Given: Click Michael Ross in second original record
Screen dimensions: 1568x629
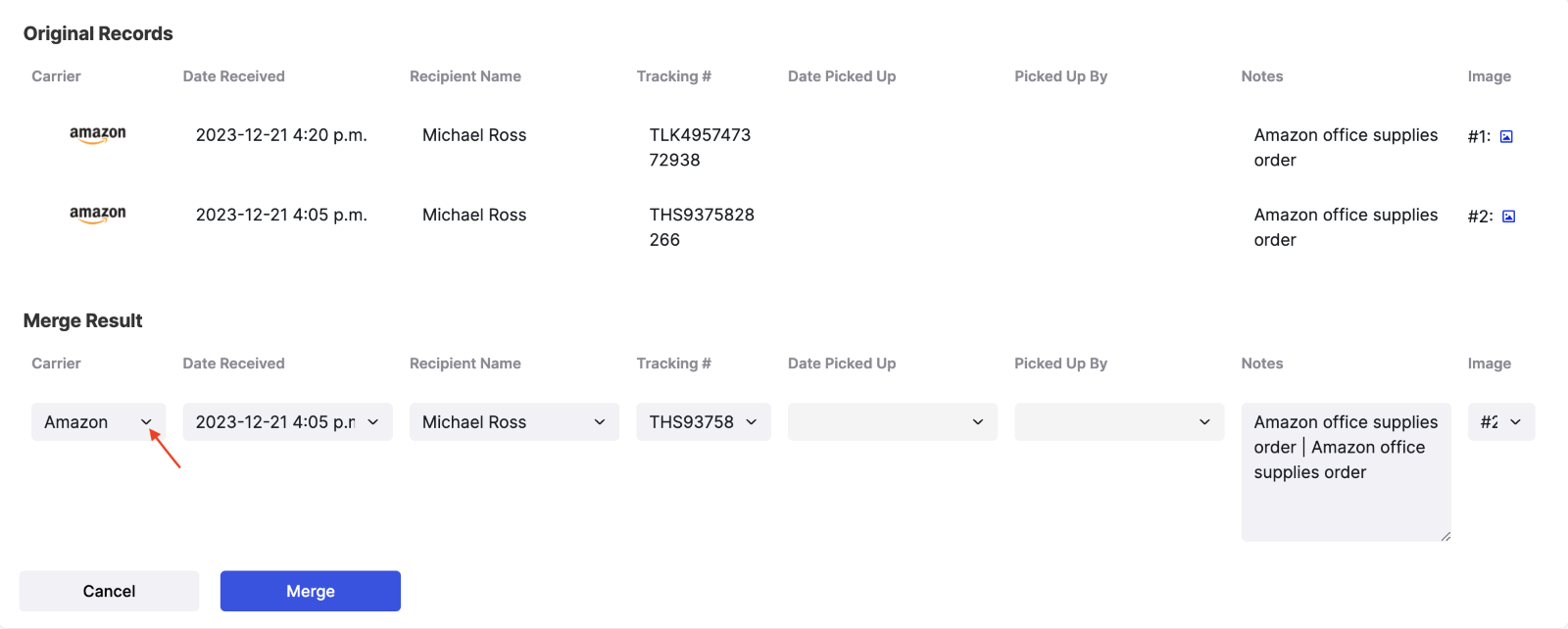Looking at the screenshot, I should [474, 215].
